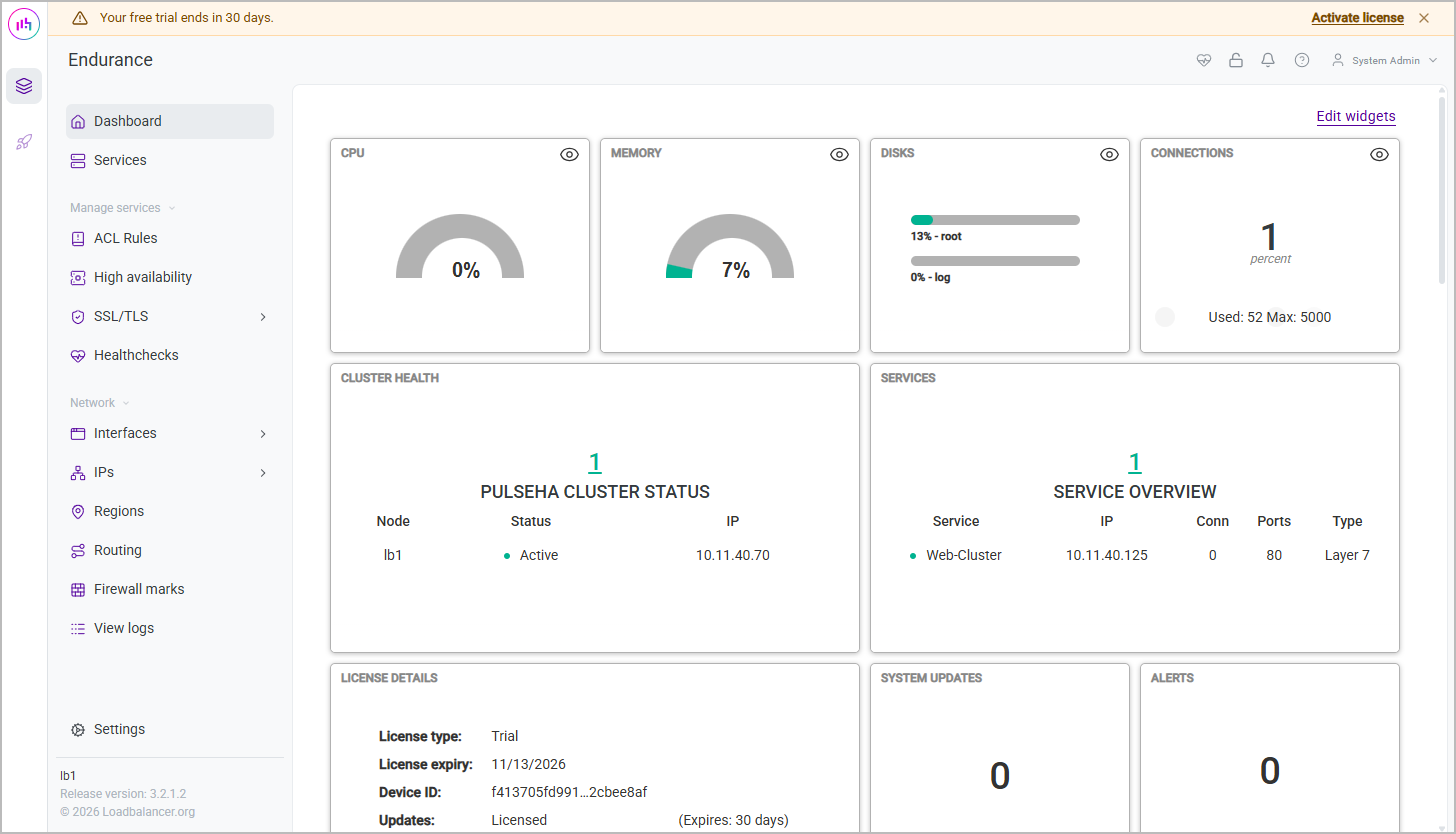Open the System Admin dropdown arrow

pyautogui.click(x=1433, y=61)
